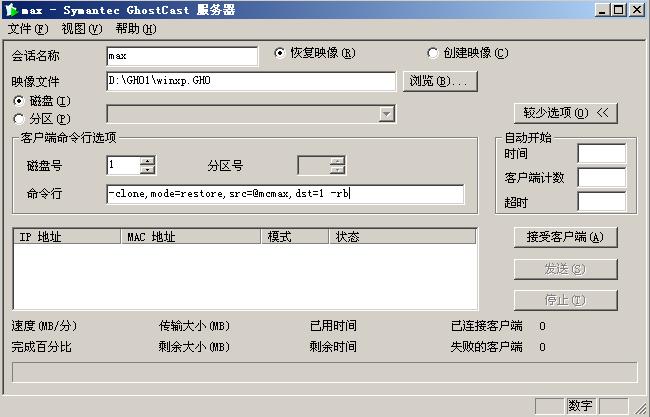Click the 剩余时间 label
Image resolution: width=650 pixels, height=417 pixels.
click(333, 347)
